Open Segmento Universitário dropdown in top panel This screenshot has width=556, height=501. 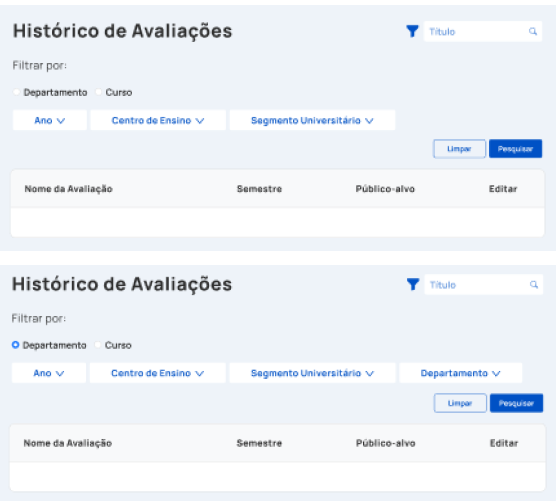click(312, 120)
